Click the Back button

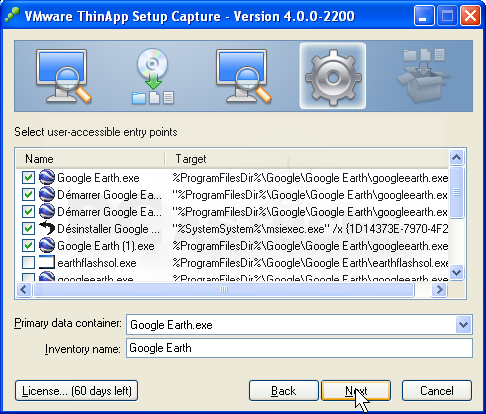point(284,390)
